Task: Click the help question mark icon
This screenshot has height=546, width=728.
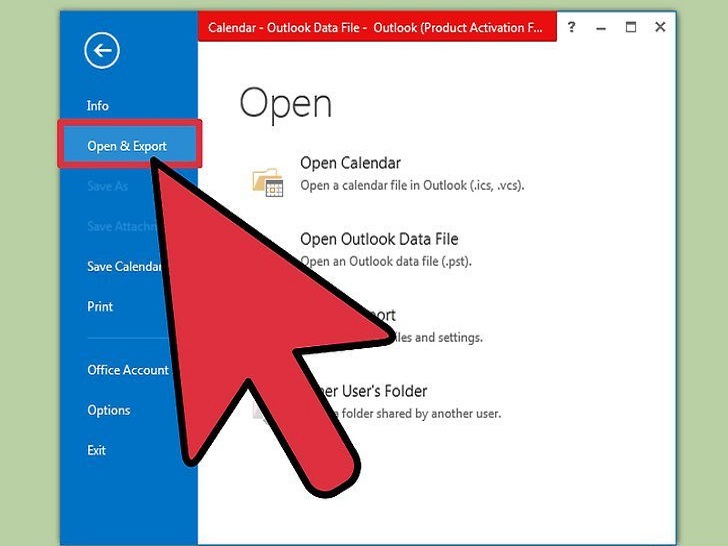Action: coord(572,27)
